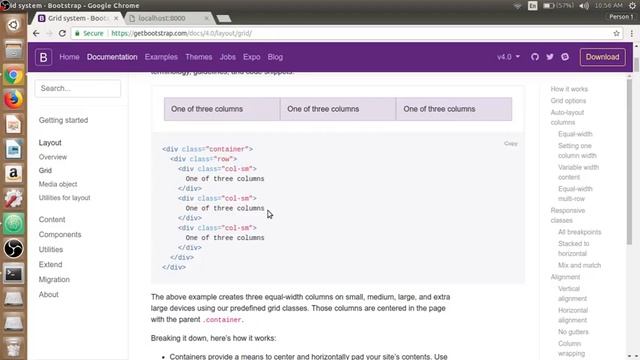Jump to Mix and match section
The image size is (640, 360).
(x=579, y=265)
